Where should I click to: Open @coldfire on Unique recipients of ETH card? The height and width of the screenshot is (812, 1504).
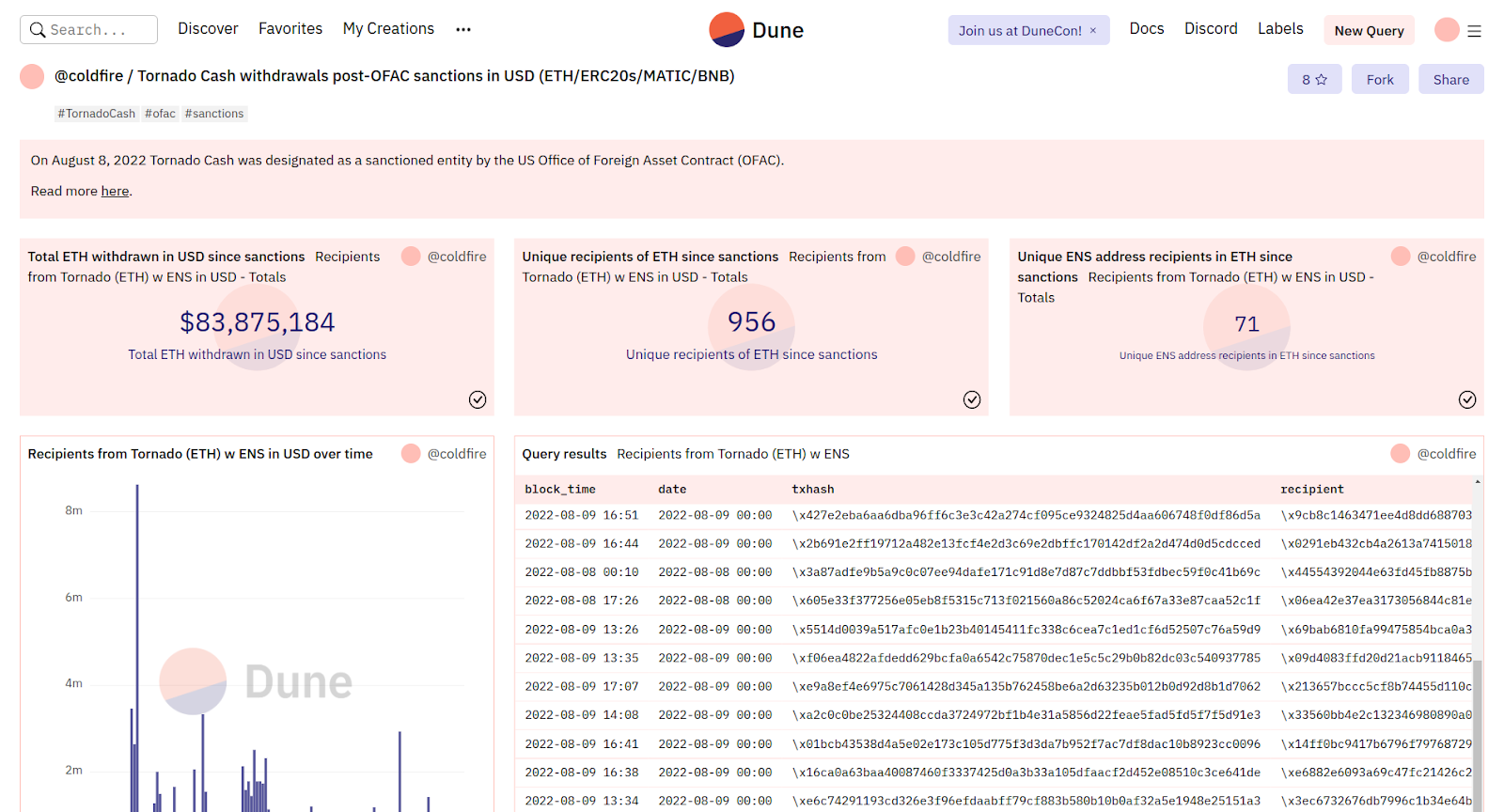pos(951,257)
